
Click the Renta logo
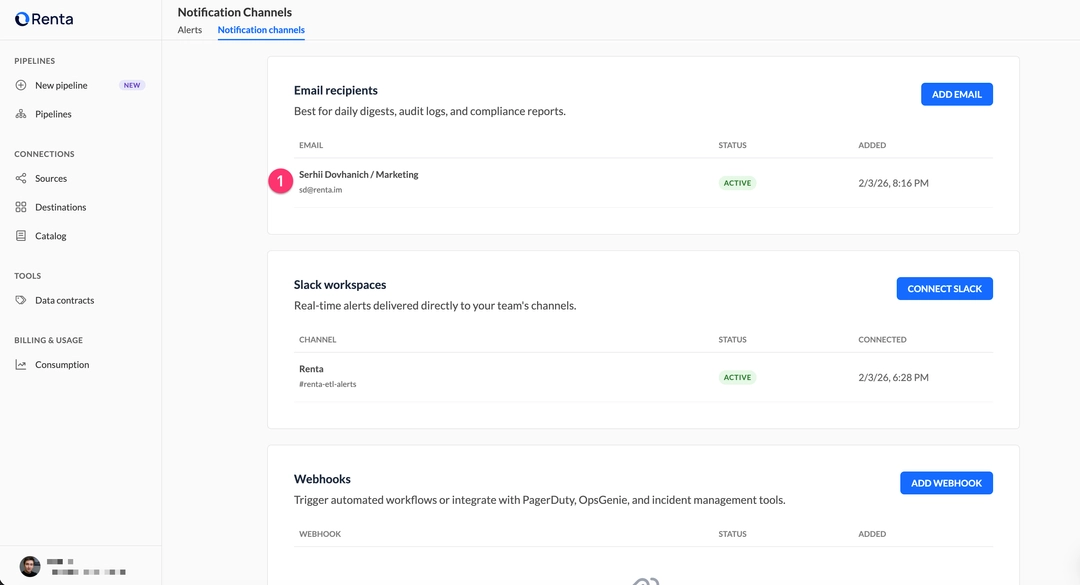[x=44, y=19]
